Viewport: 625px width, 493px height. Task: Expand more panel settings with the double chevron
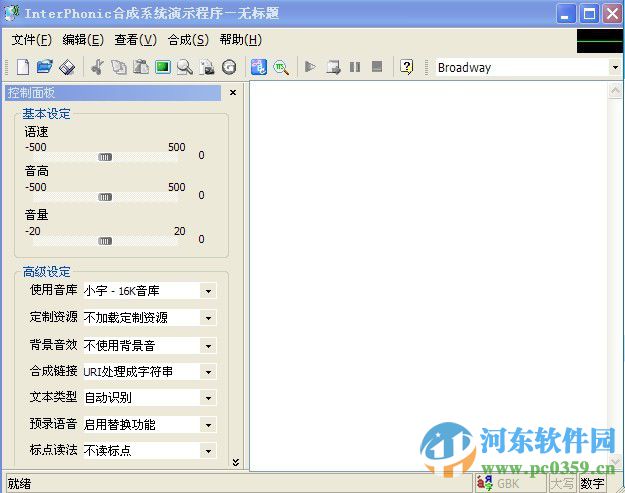pyautogui.click(x=236, y=462)
